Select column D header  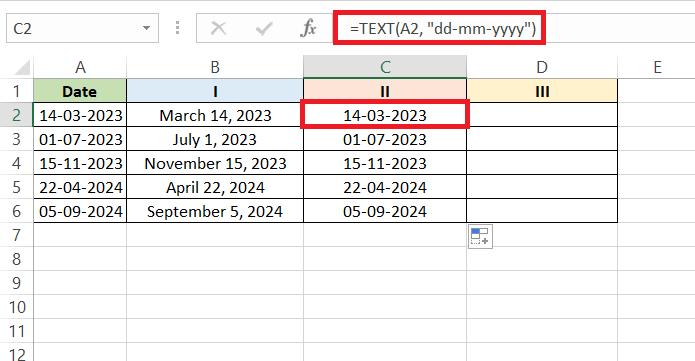tap(542, 67)
